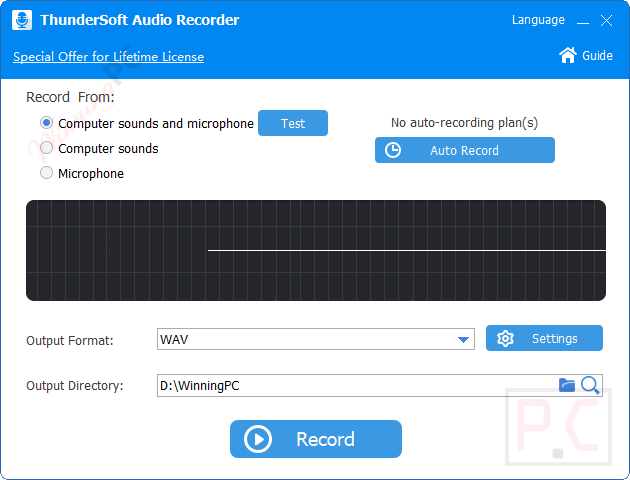Open the Special Offer for Lifetime License link
630x480 pixels.
pyautogui.click(x=108, y=57)
